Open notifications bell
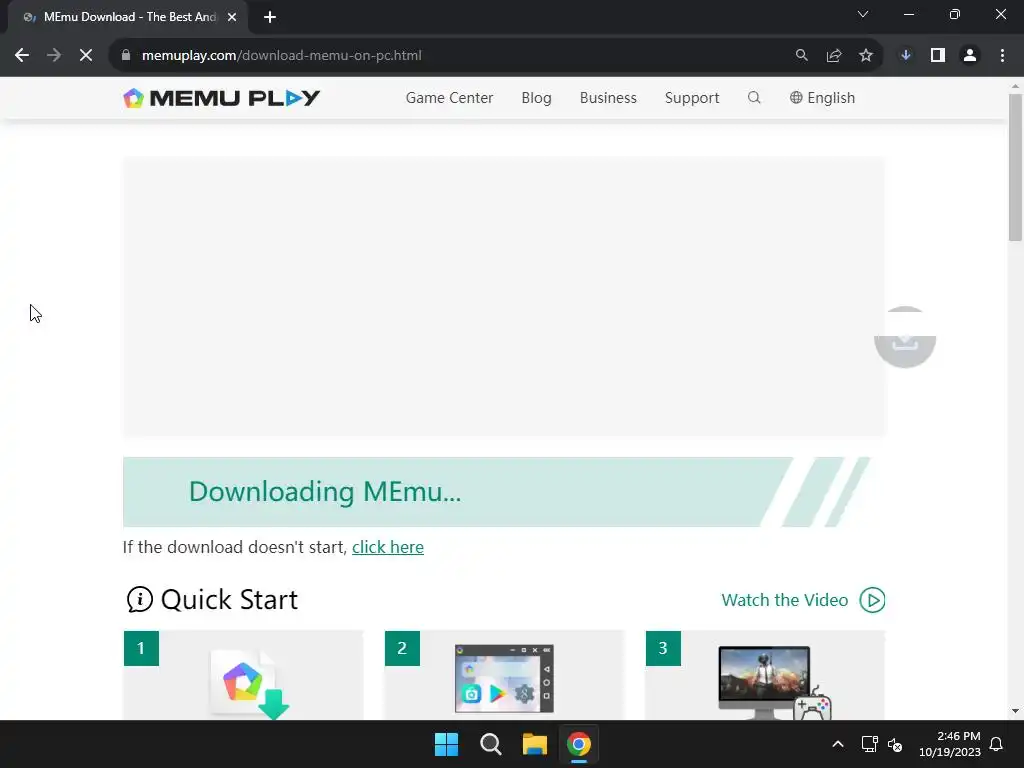 click(x=997, y=744)
